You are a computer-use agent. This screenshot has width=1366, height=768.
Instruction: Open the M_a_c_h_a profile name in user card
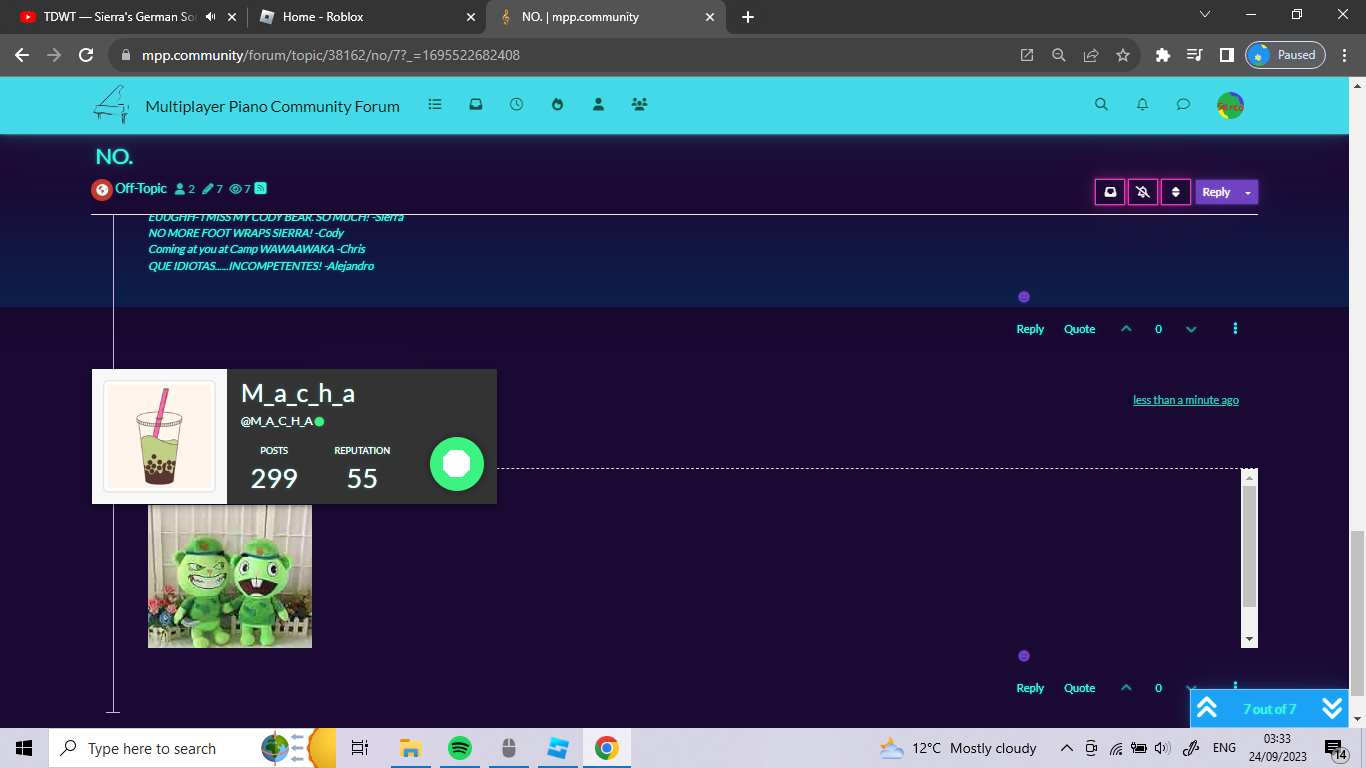pos(298,393)
